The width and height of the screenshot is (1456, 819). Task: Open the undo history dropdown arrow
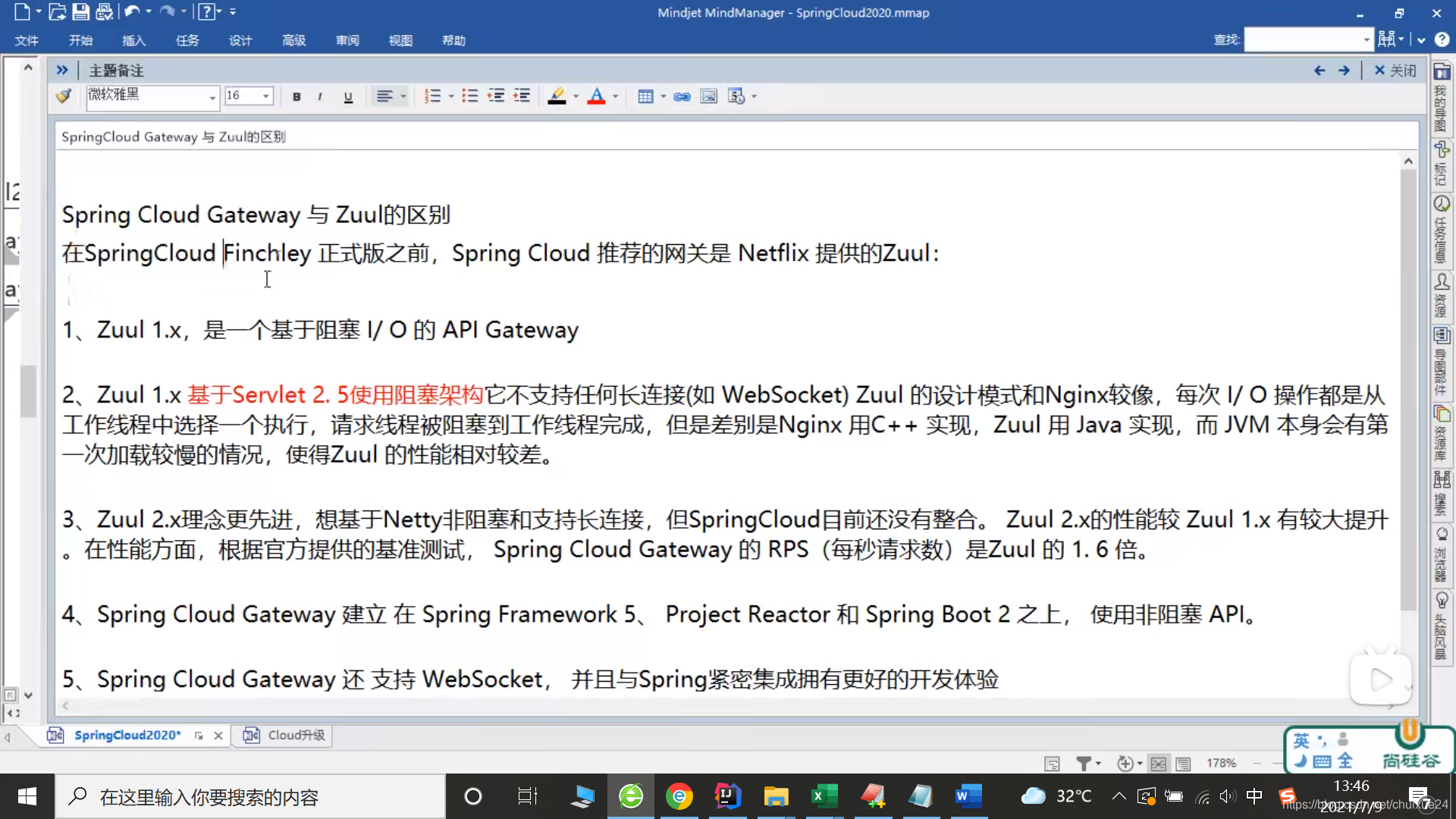[x=149, y=12]
